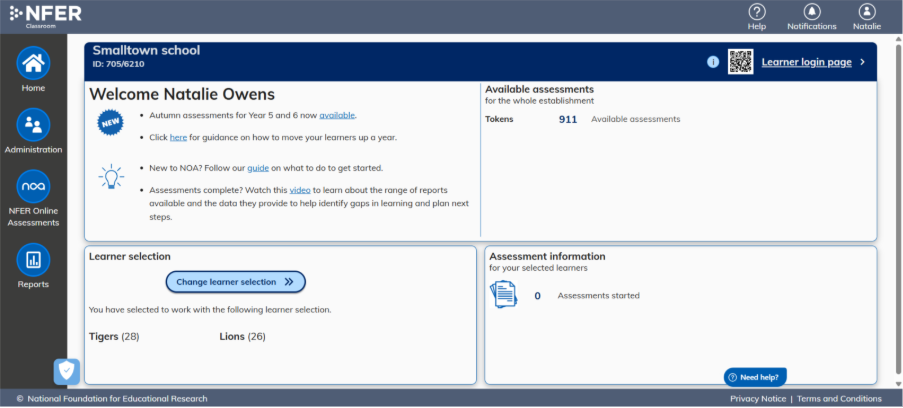Click the scrollbar up arrow
Image resolution: width=903 pixels, height=408 pixels.
coord(898,40)
